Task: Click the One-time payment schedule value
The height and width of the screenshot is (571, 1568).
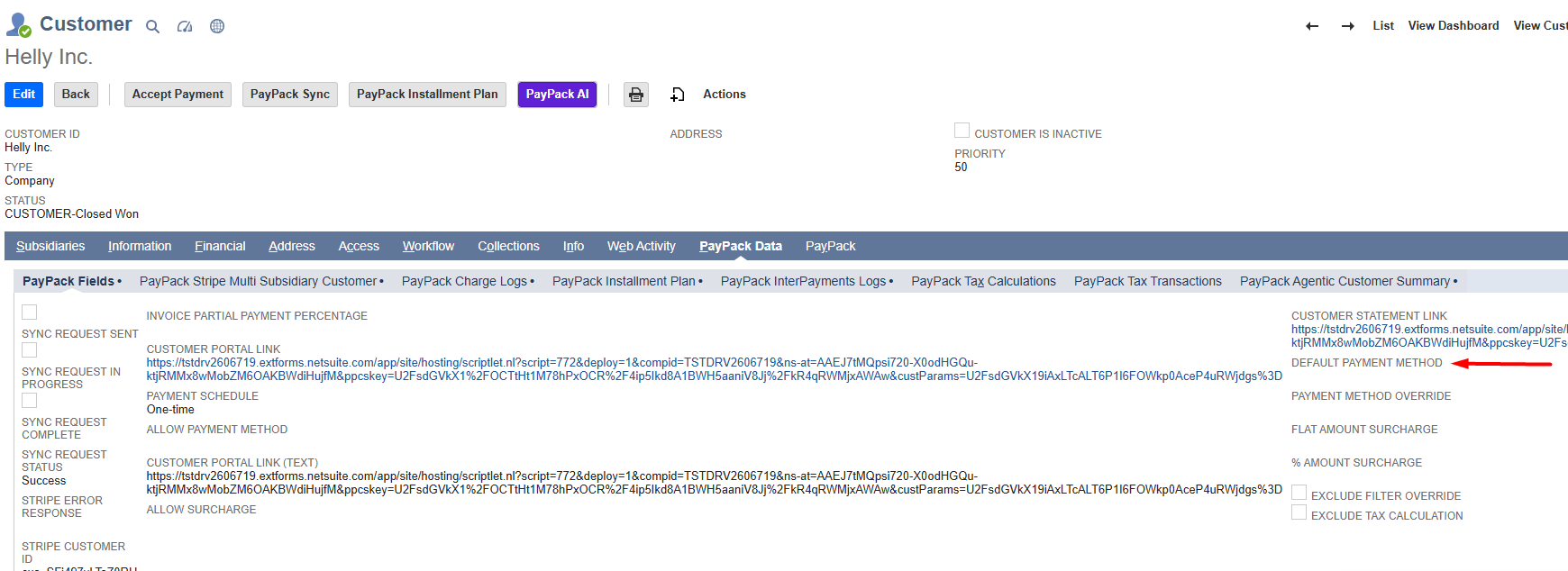Action: (x=170, y=410)
